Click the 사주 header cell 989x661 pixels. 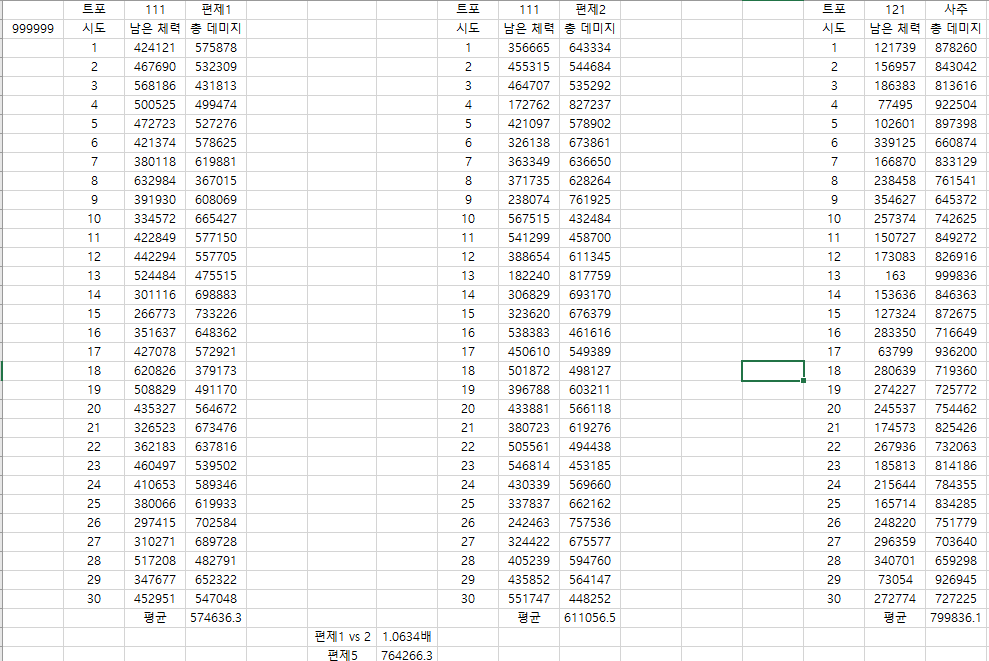(x=956, y=9)
